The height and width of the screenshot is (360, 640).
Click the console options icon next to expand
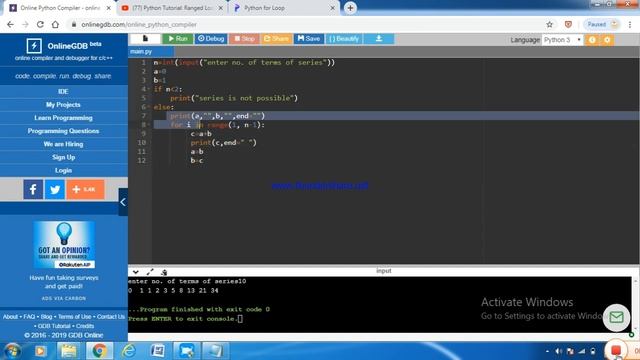tap(164, 272)
